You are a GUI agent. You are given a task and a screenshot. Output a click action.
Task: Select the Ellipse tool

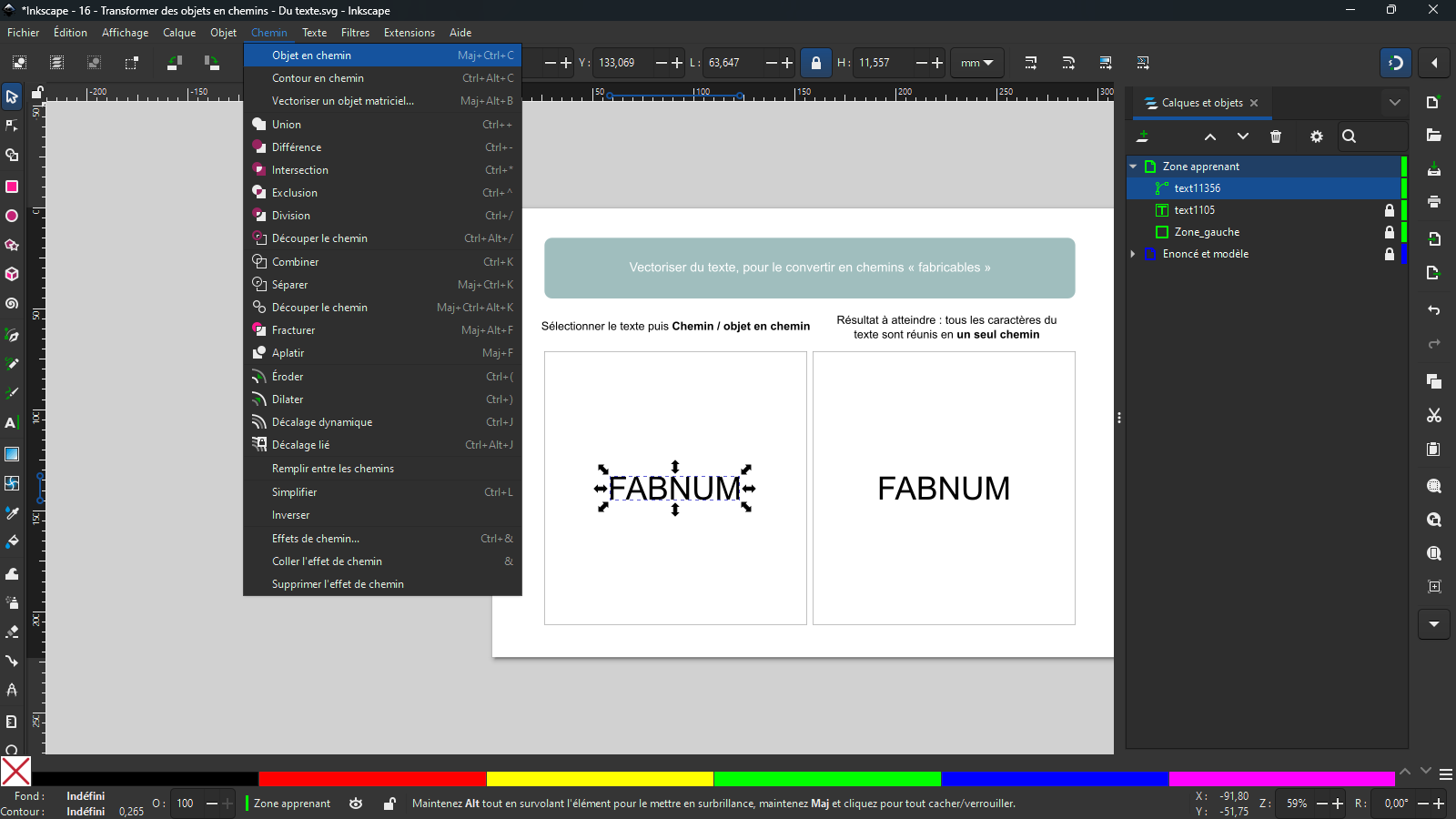click(12, 217)
